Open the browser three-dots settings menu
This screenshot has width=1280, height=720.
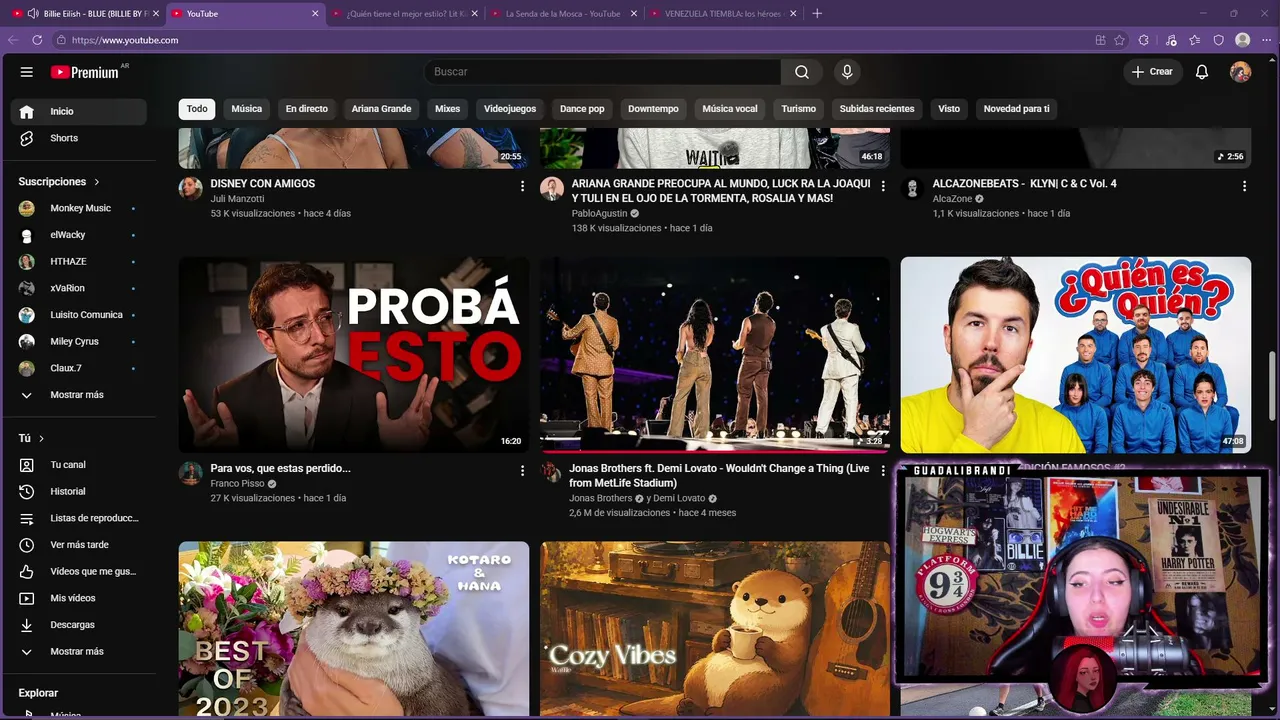[1267, 40]
